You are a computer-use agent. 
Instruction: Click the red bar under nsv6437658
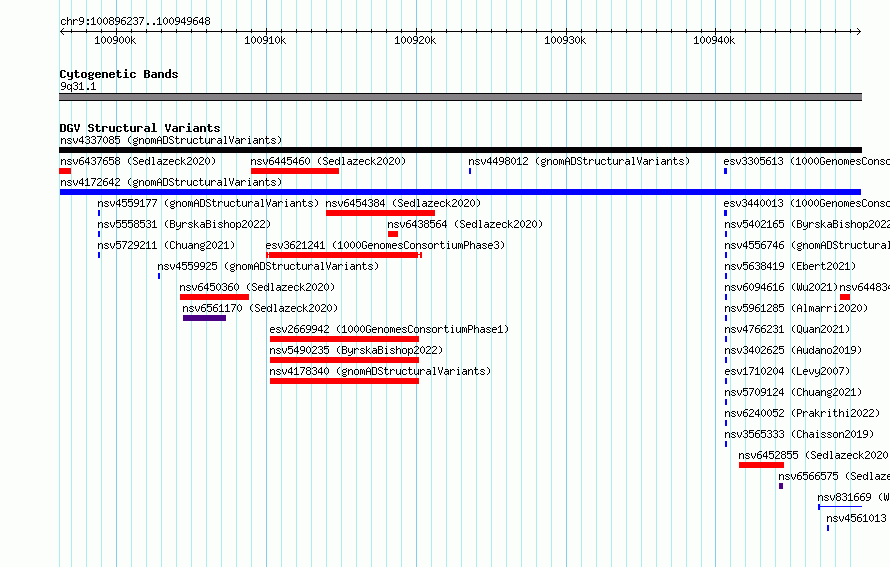(65, 171)
